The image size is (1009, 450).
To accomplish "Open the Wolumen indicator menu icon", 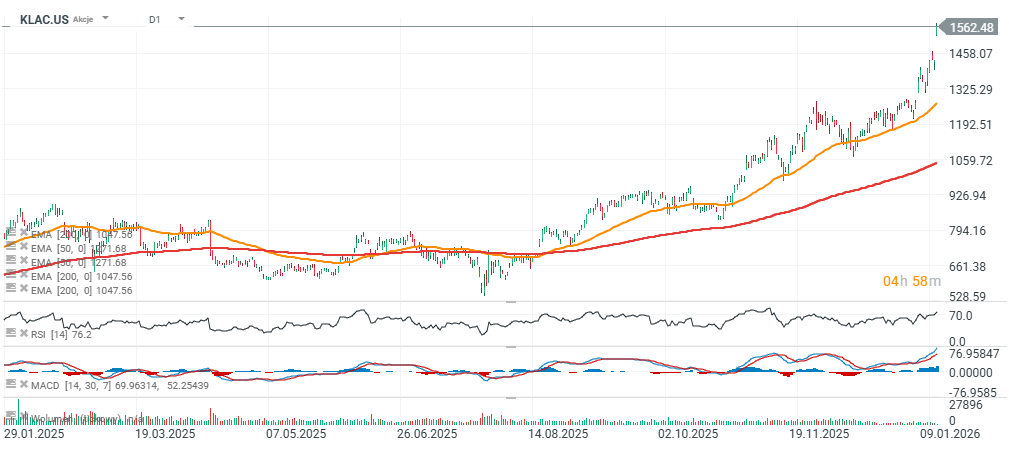I will [10, 417].
